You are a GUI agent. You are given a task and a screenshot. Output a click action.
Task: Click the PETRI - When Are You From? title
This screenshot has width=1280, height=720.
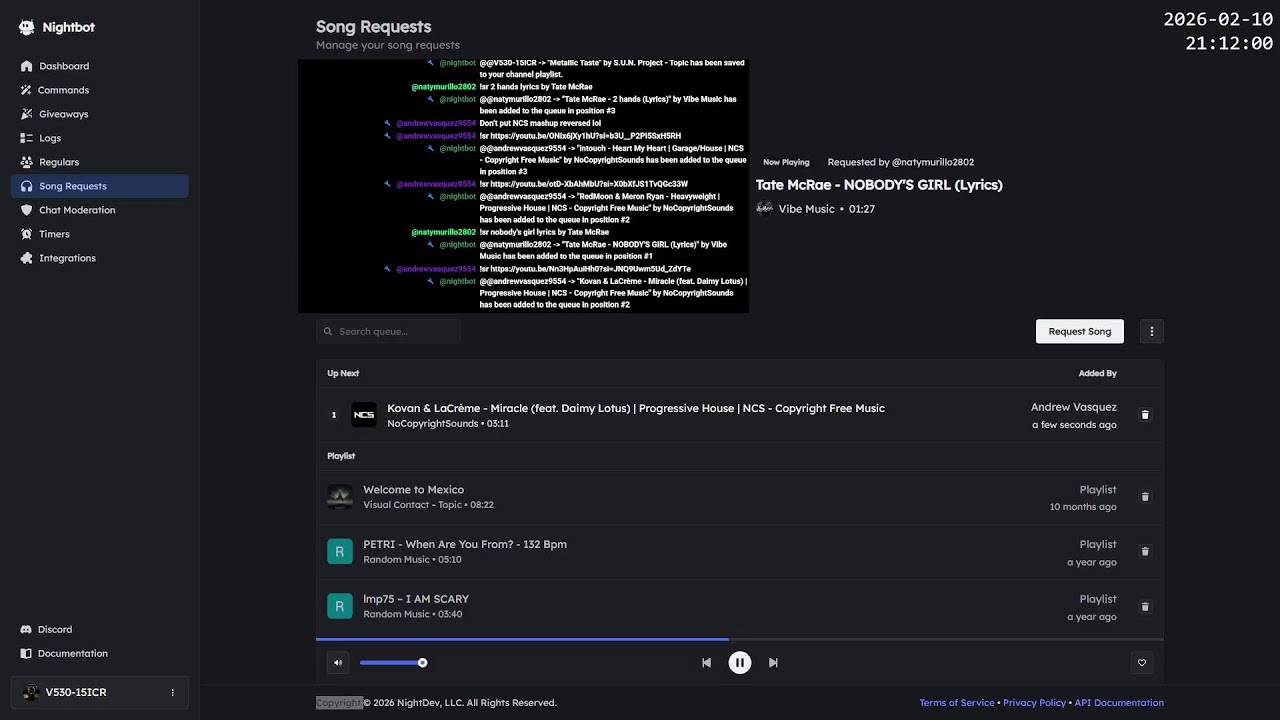point(465,544)
